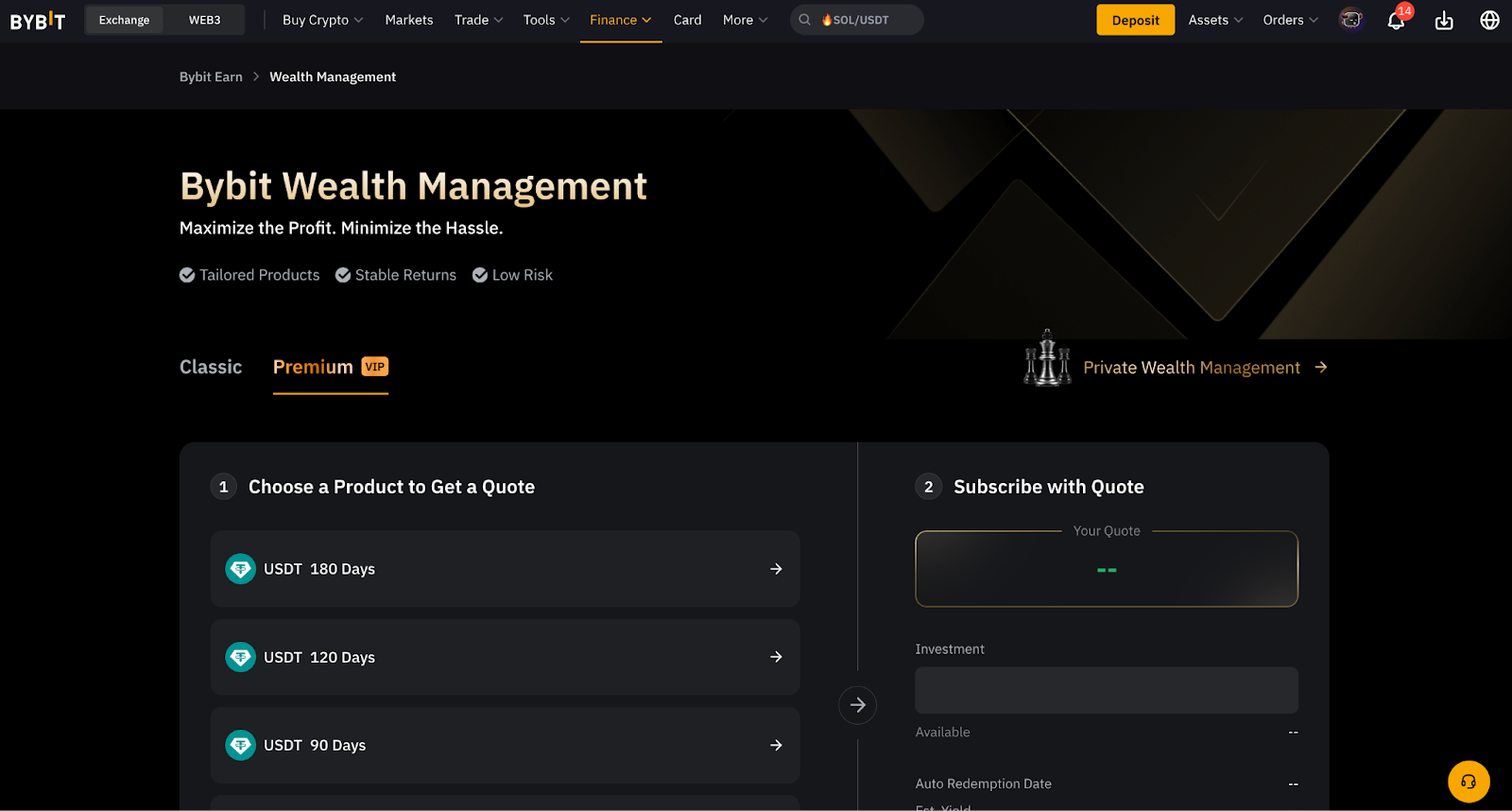This screenshot has width=1512, height=811.
Task: Click the chess pieces Private Wealth icon
Action: click(1047, 358)
